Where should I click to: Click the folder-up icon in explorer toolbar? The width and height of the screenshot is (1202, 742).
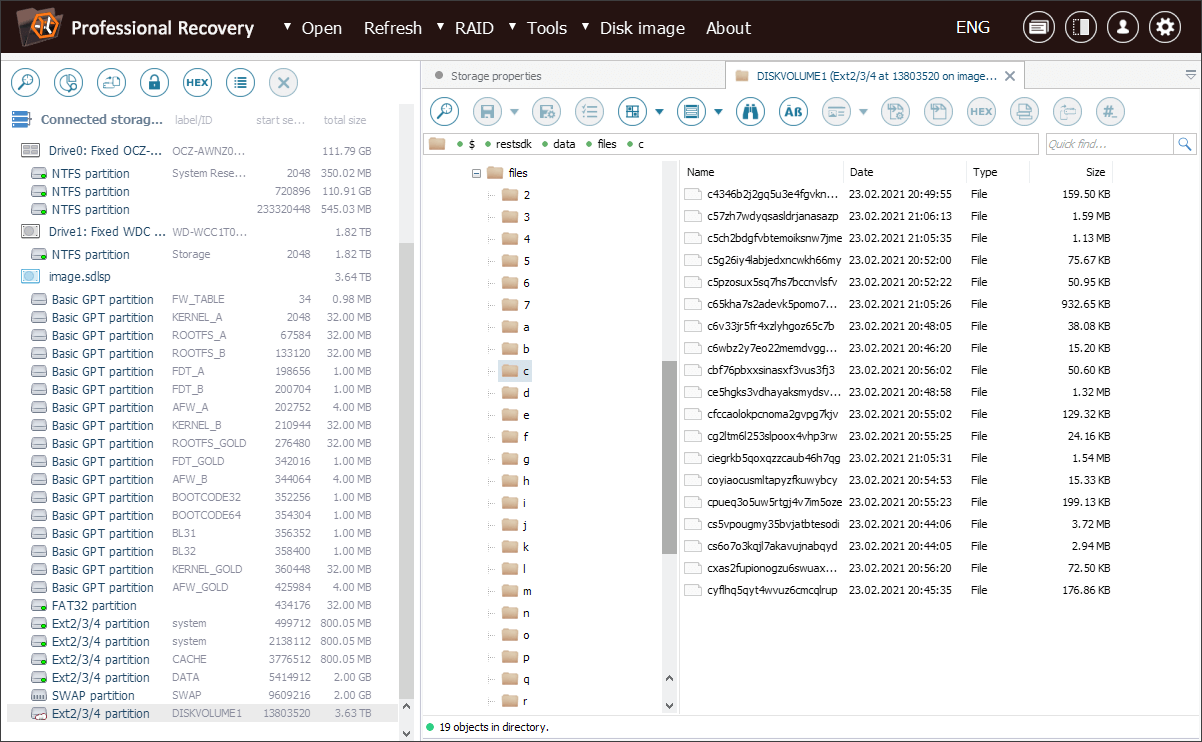coord(1067,111)
